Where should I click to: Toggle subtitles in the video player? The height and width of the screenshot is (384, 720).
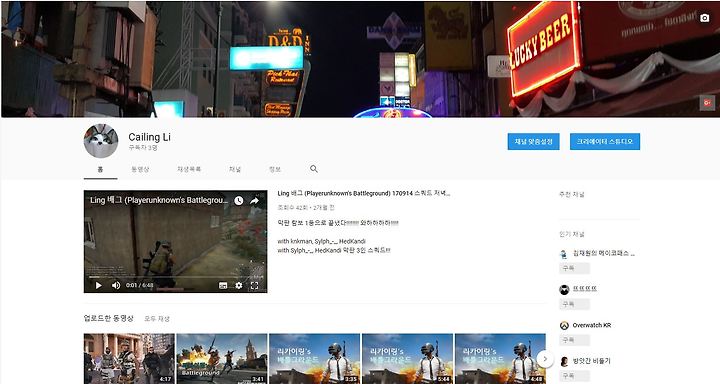coord(223,286)
